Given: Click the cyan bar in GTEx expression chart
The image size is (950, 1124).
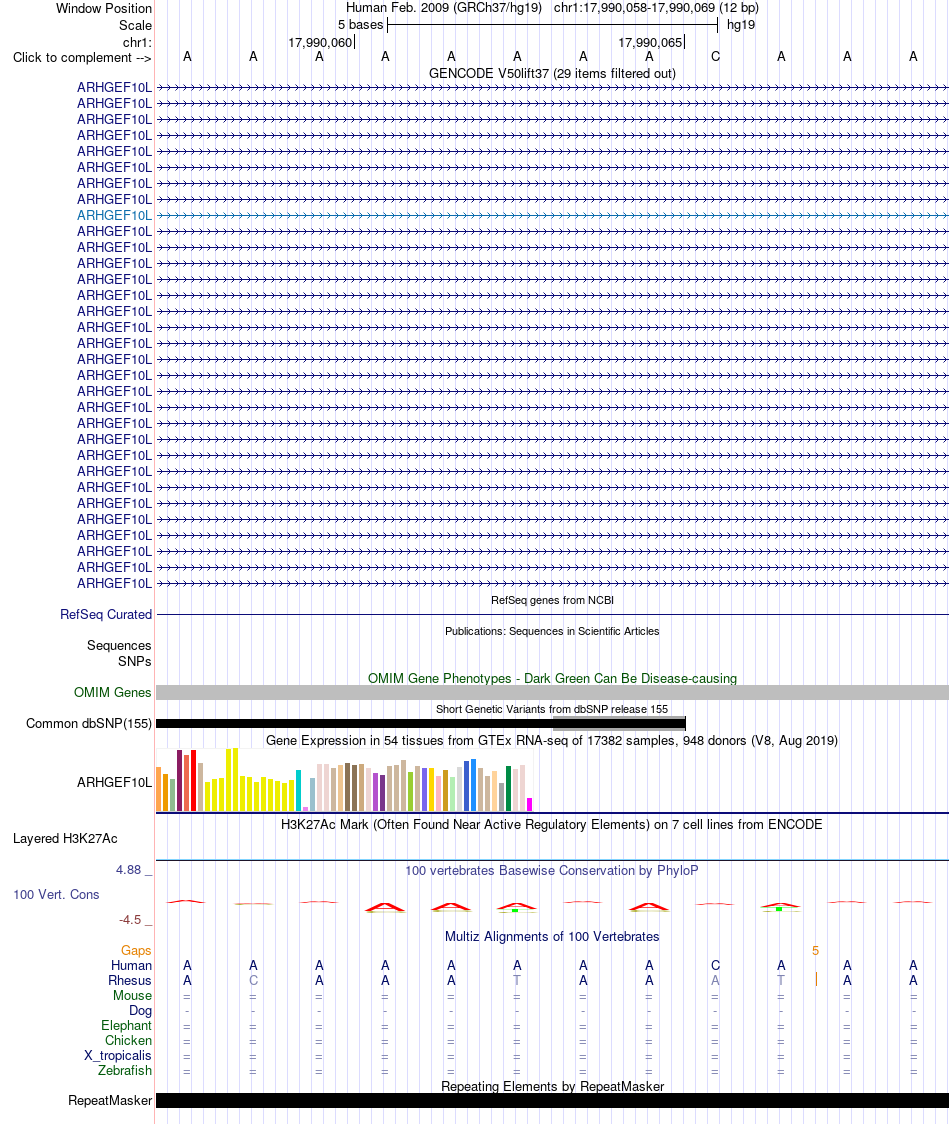Looking at the screenshot, I should click(298, 791).
